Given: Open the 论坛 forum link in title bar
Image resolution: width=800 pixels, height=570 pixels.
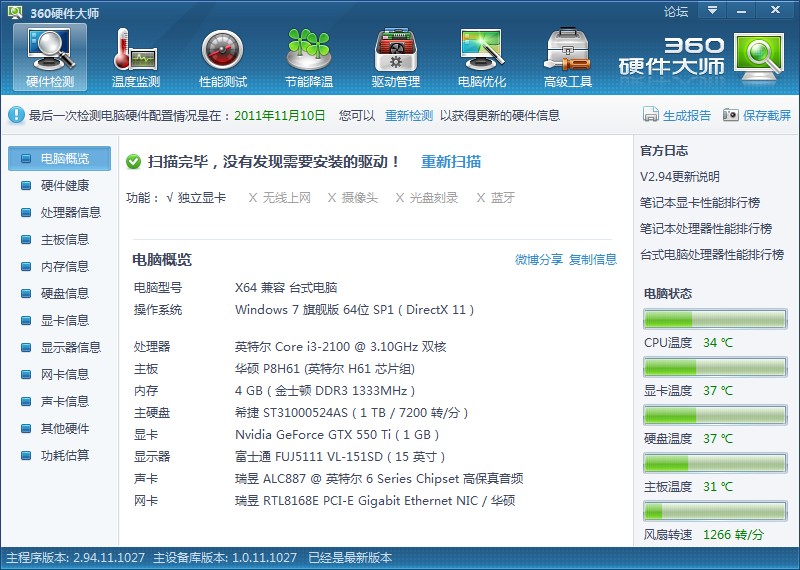Looking at the screenshot, I should click(676, 12).
